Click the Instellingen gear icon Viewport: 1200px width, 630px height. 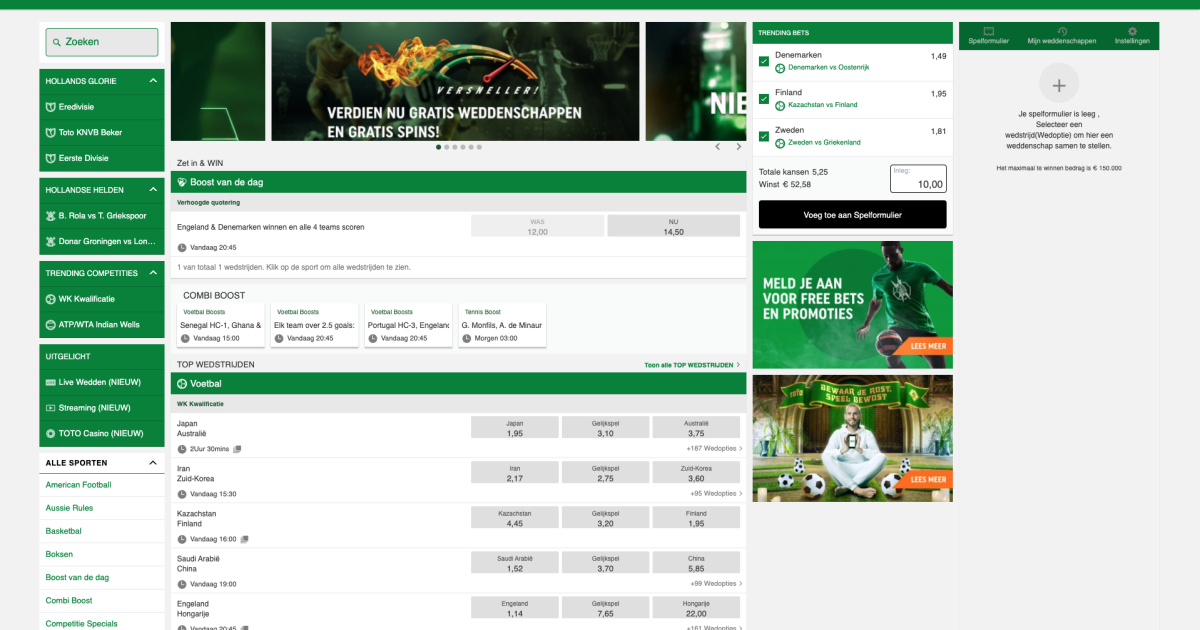1132,32
